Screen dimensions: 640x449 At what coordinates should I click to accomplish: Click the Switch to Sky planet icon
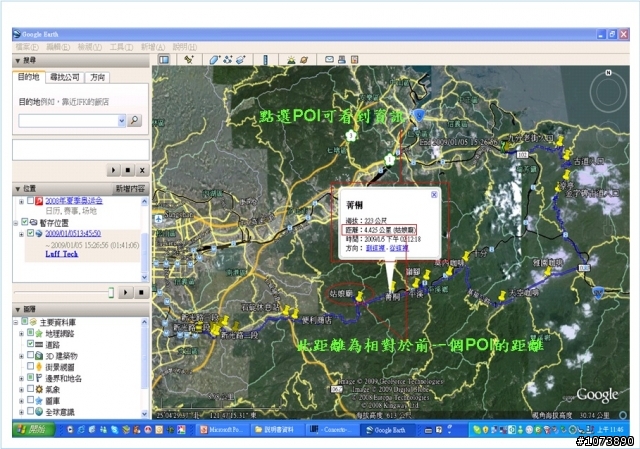click(304, 60)
